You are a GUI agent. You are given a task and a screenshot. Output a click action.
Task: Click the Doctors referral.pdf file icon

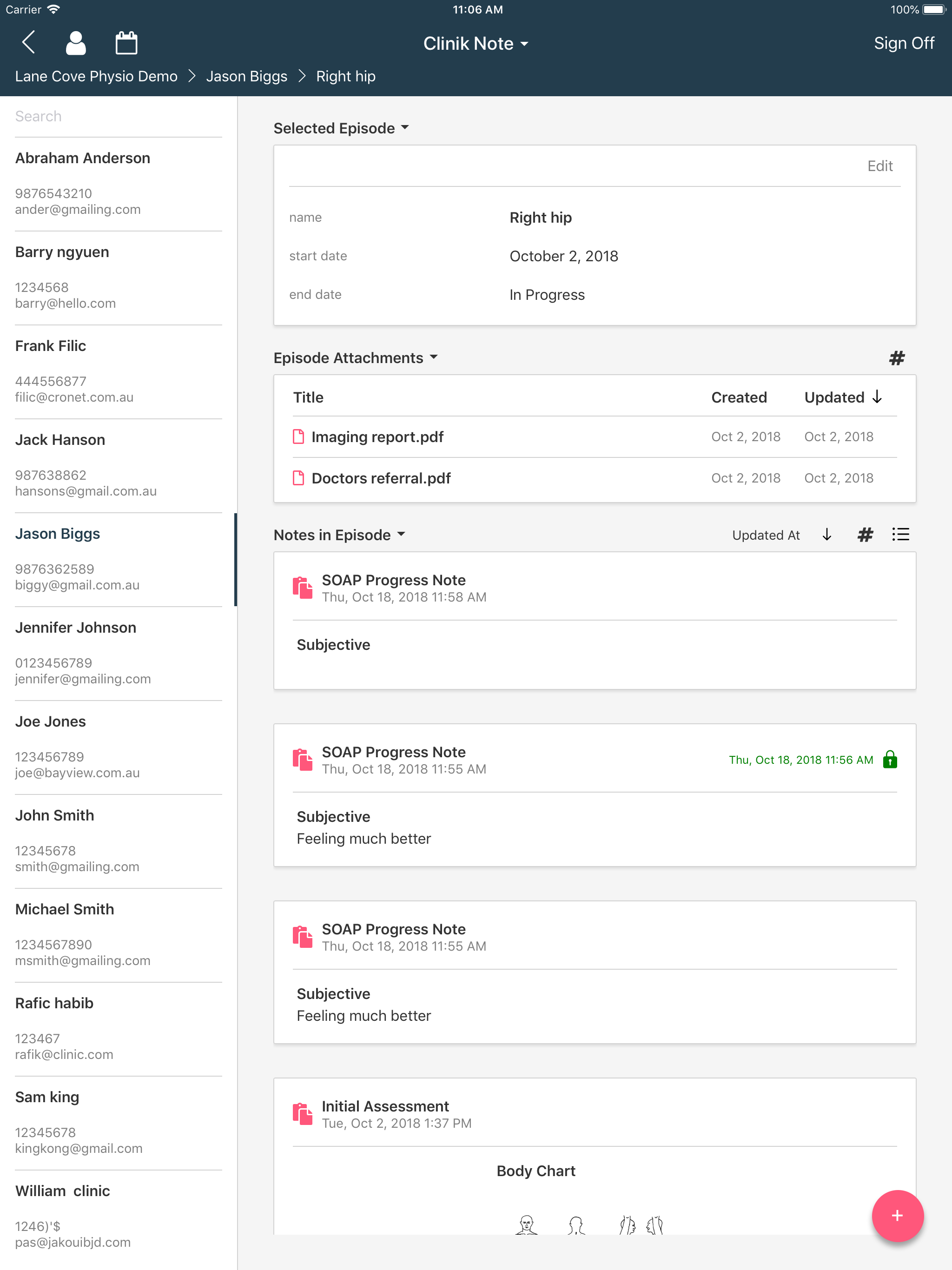click(298, 478)
